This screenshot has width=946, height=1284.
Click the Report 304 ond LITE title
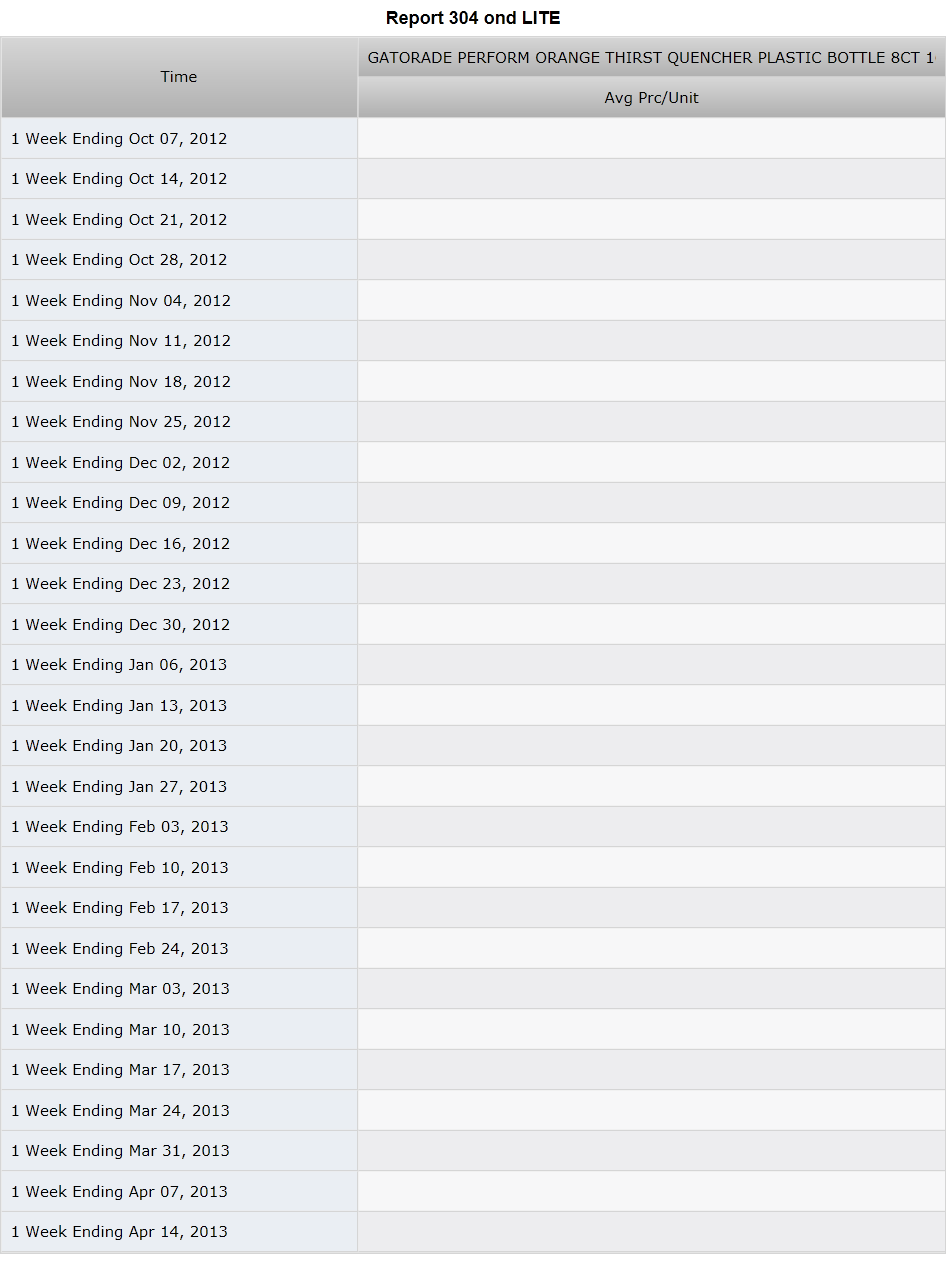point(473,18)
